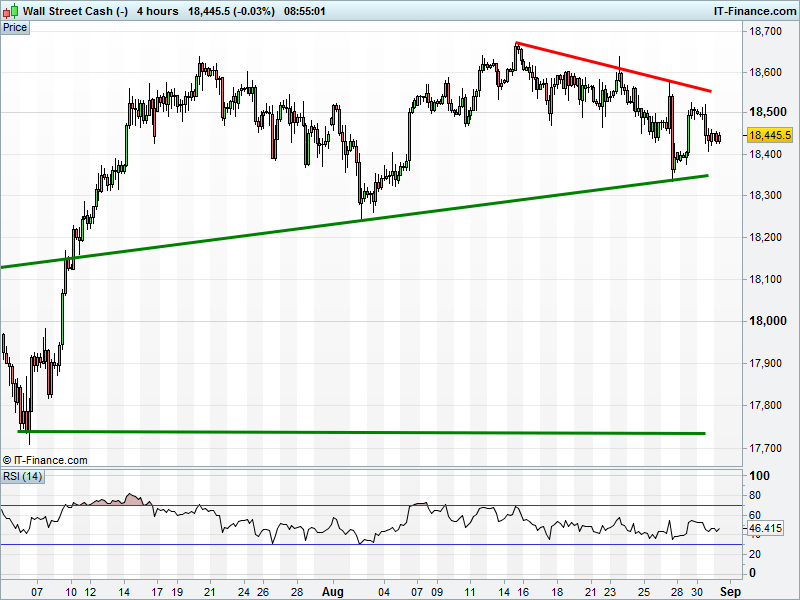The width and height of the screenshot is (800, 600).
Task: Click the 17,700 price axis label
Action: coord(765,448)
